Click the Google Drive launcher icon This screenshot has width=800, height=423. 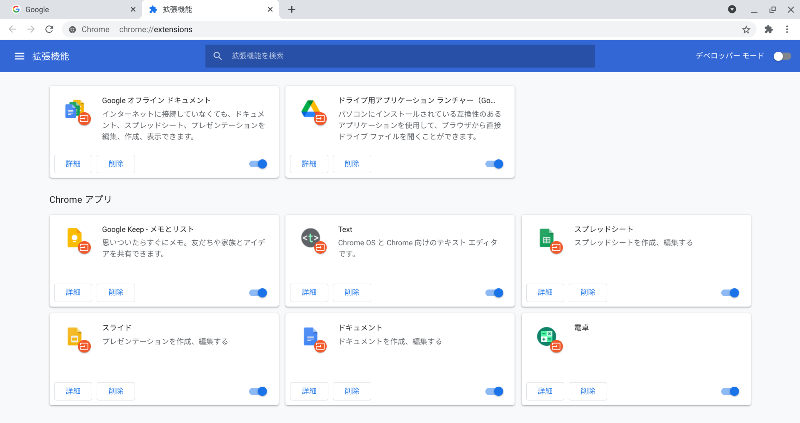pos(313,112)
